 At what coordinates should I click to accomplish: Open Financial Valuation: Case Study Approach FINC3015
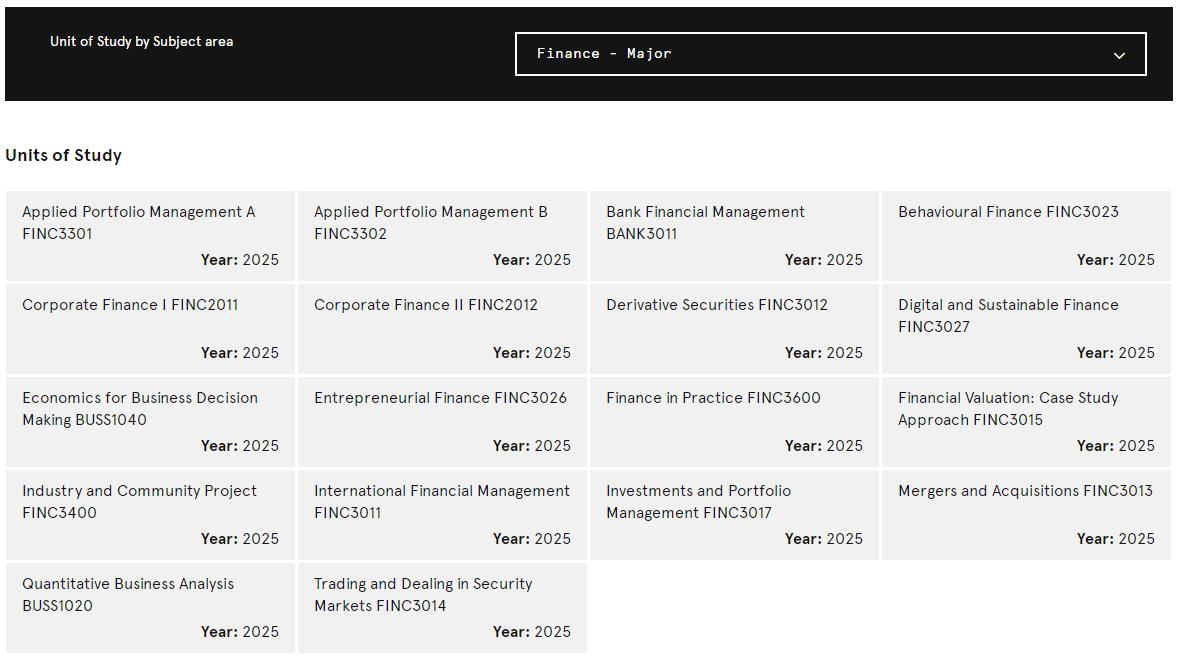(x=1026, y=422)
